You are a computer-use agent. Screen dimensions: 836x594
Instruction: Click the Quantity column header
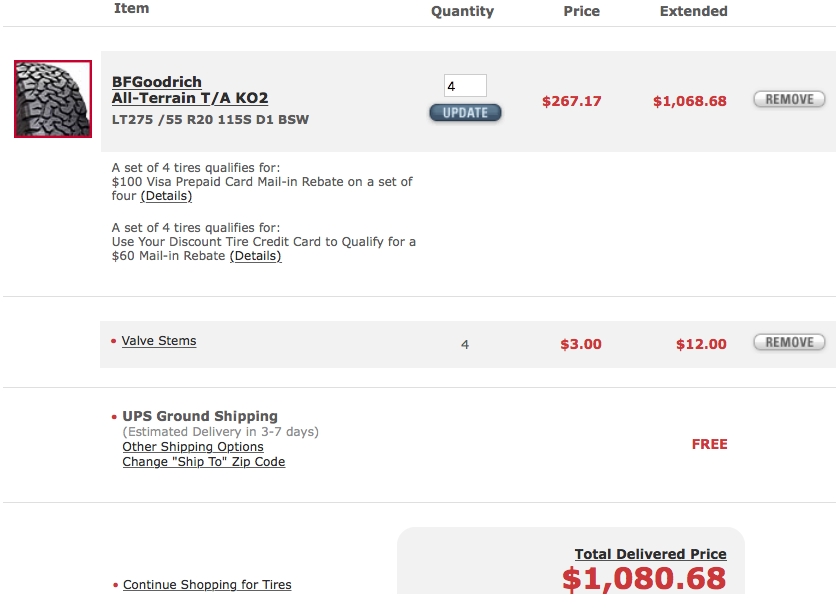[462, 11]
